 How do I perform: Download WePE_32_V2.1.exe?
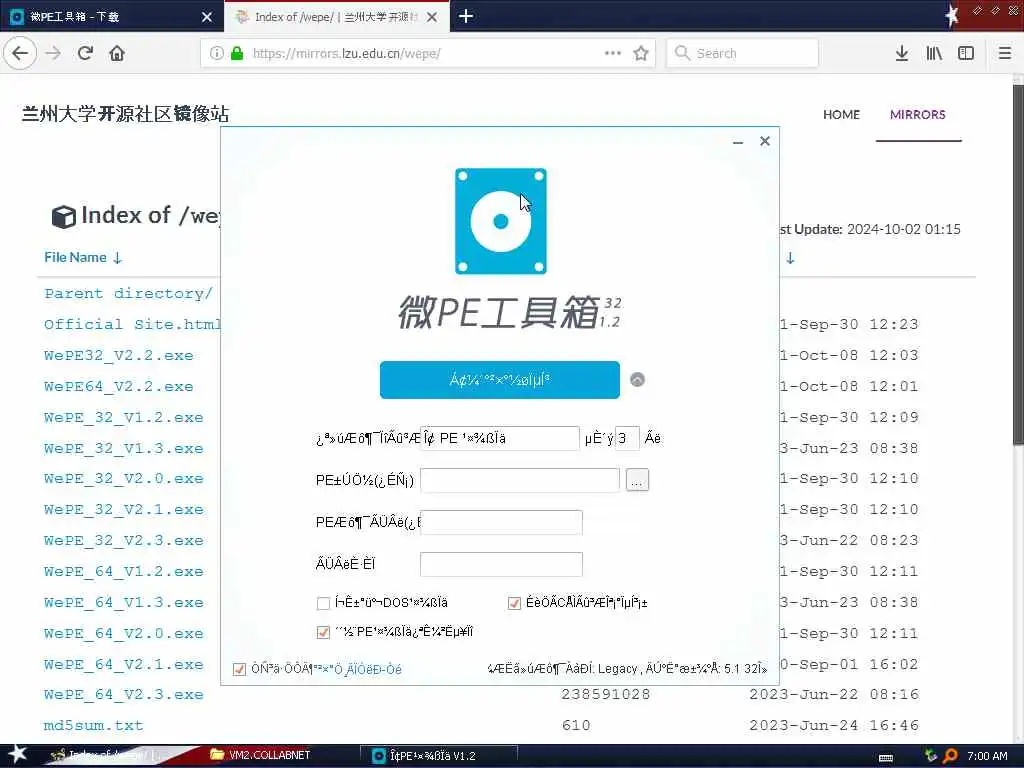pyautogui.click(x=123, y=509)
